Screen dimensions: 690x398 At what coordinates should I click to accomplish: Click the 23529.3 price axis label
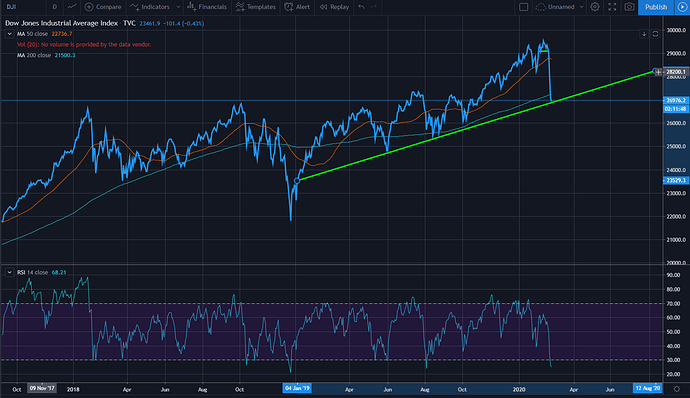click(675, 181)
